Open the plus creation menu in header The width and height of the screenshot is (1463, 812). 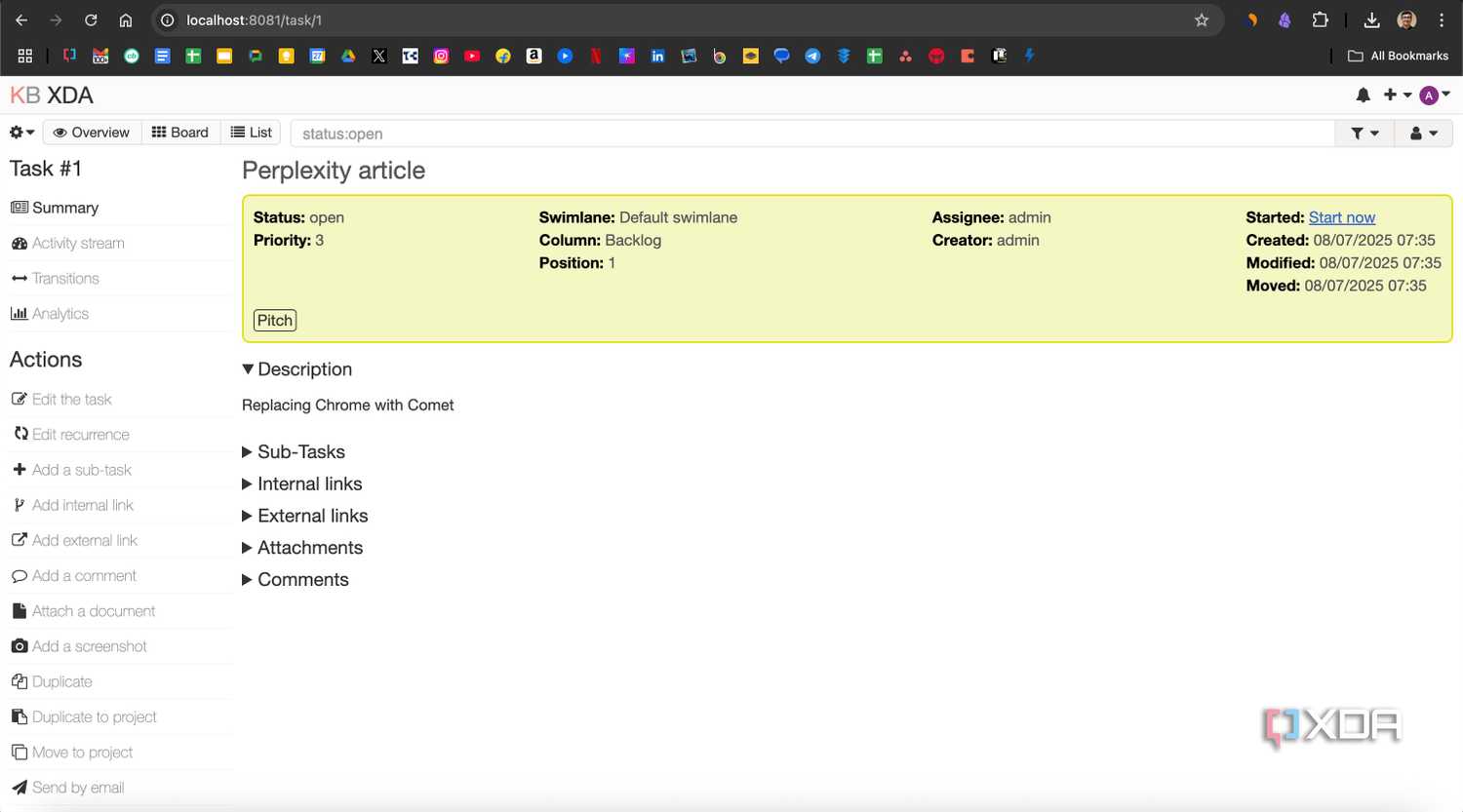click(1398, 95)
